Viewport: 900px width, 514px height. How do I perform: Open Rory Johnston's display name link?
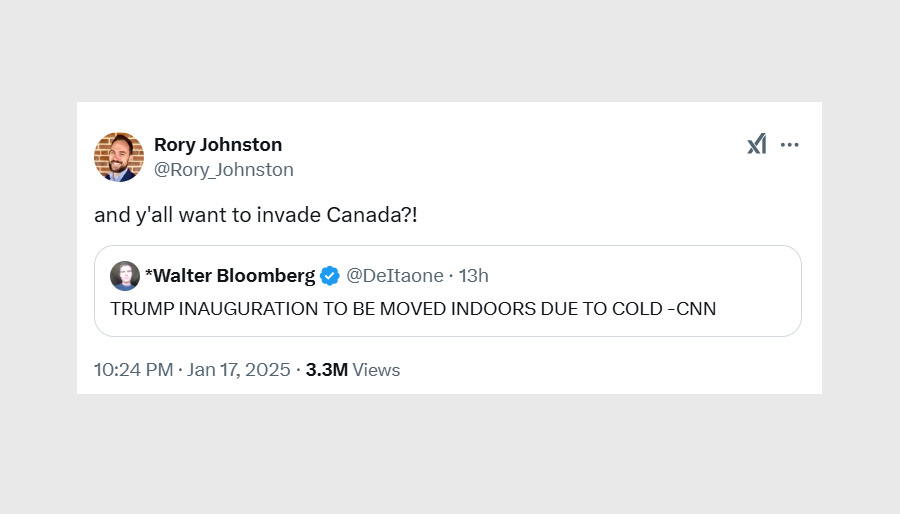pos(218,145)
